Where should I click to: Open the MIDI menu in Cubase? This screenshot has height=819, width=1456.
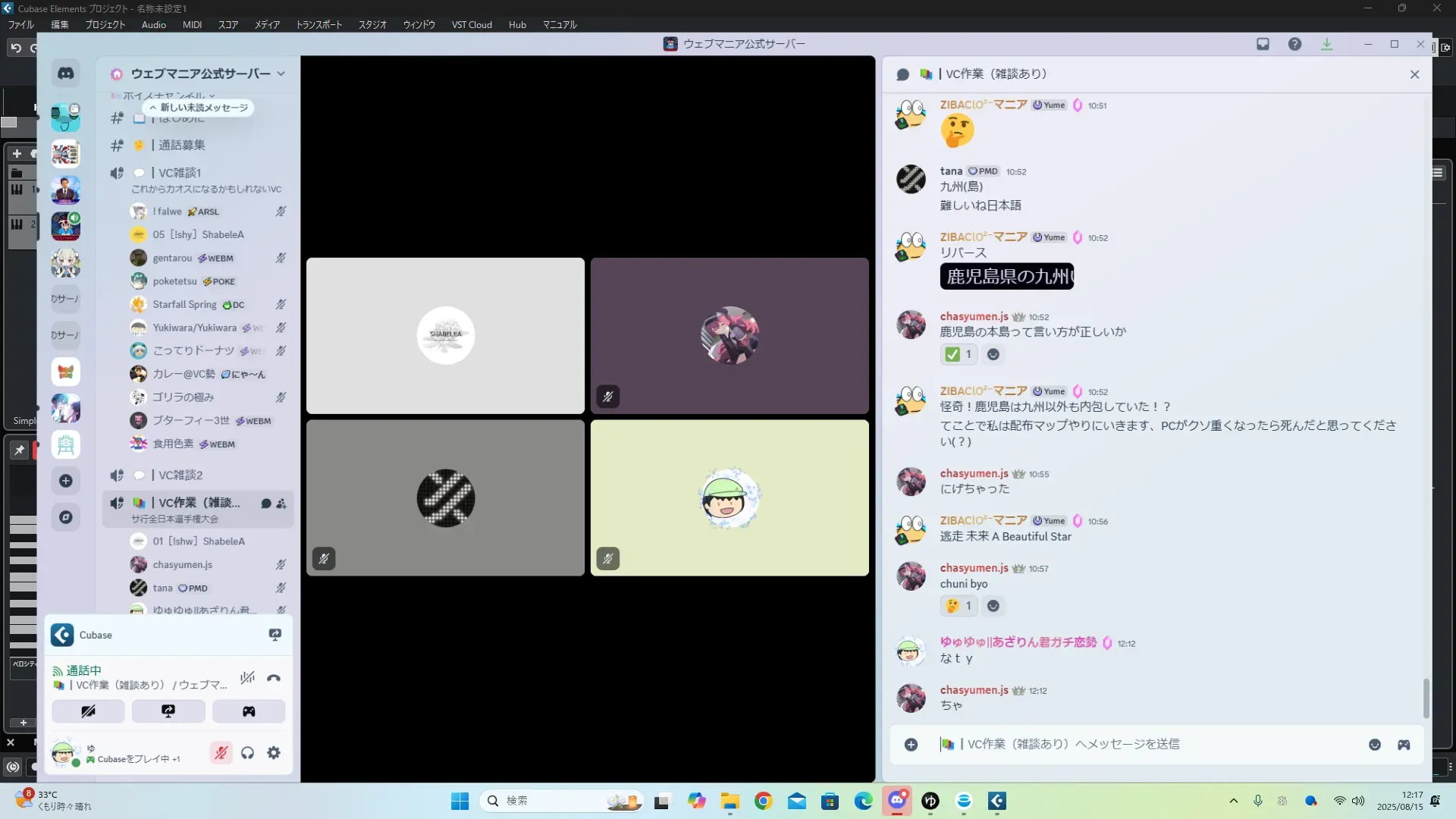click(x=192, y=25)
